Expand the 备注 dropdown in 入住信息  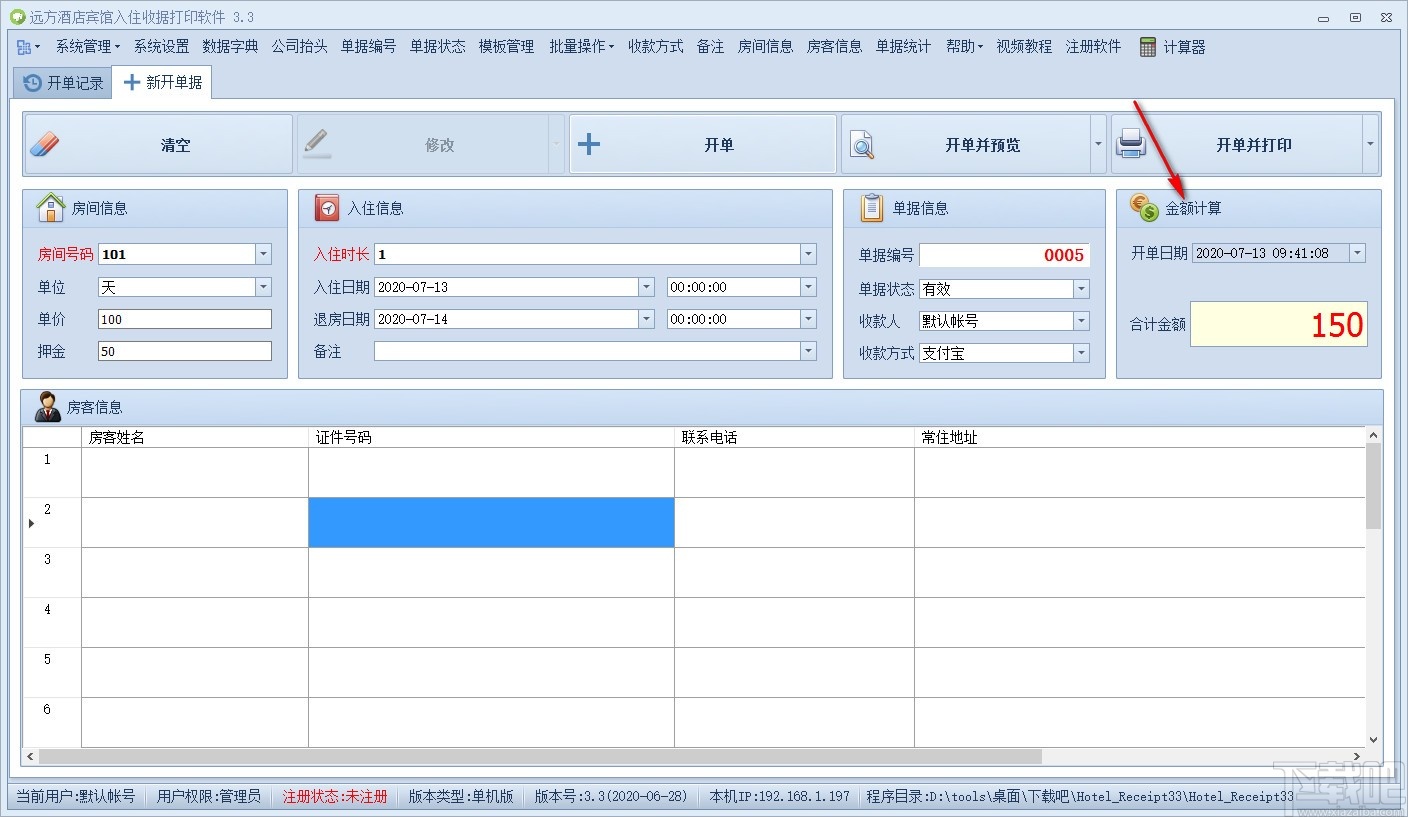(808, 351)
